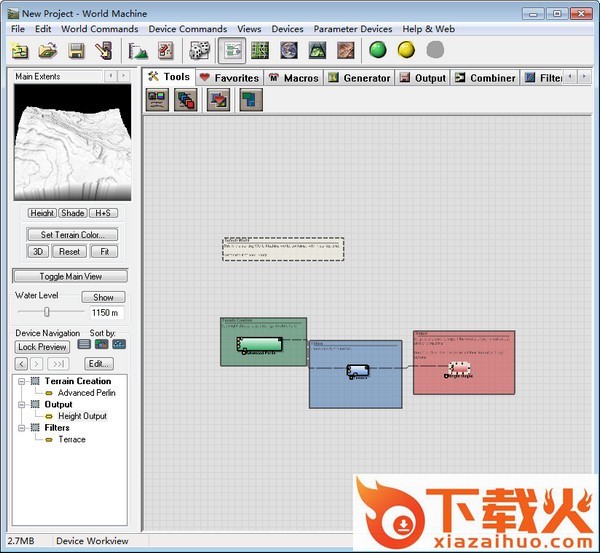Collapse the Terrain Creation tree group
The width and height of the screenshot is (600, 553).
point(22,381)
